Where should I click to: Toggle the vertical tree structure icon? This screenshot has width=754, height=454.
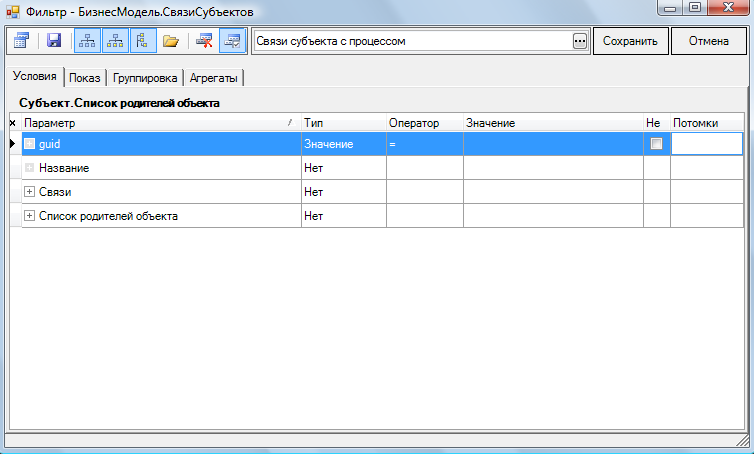142,41
